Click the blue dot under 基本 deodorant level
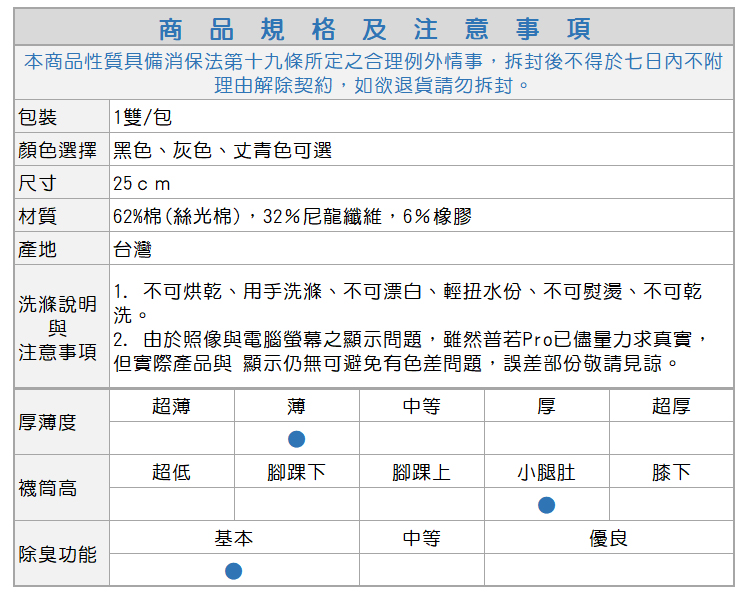750x596 pixels. pos(233,571)
